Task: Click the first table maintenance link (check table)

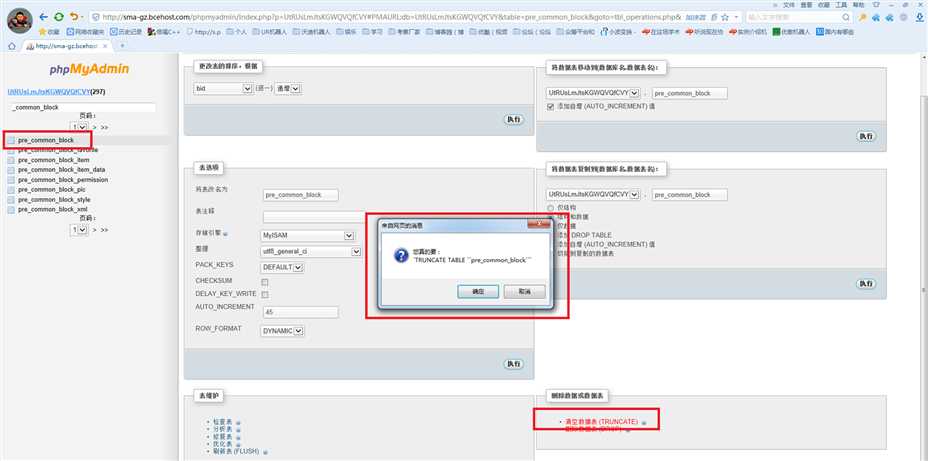Action: coord(223,422)
